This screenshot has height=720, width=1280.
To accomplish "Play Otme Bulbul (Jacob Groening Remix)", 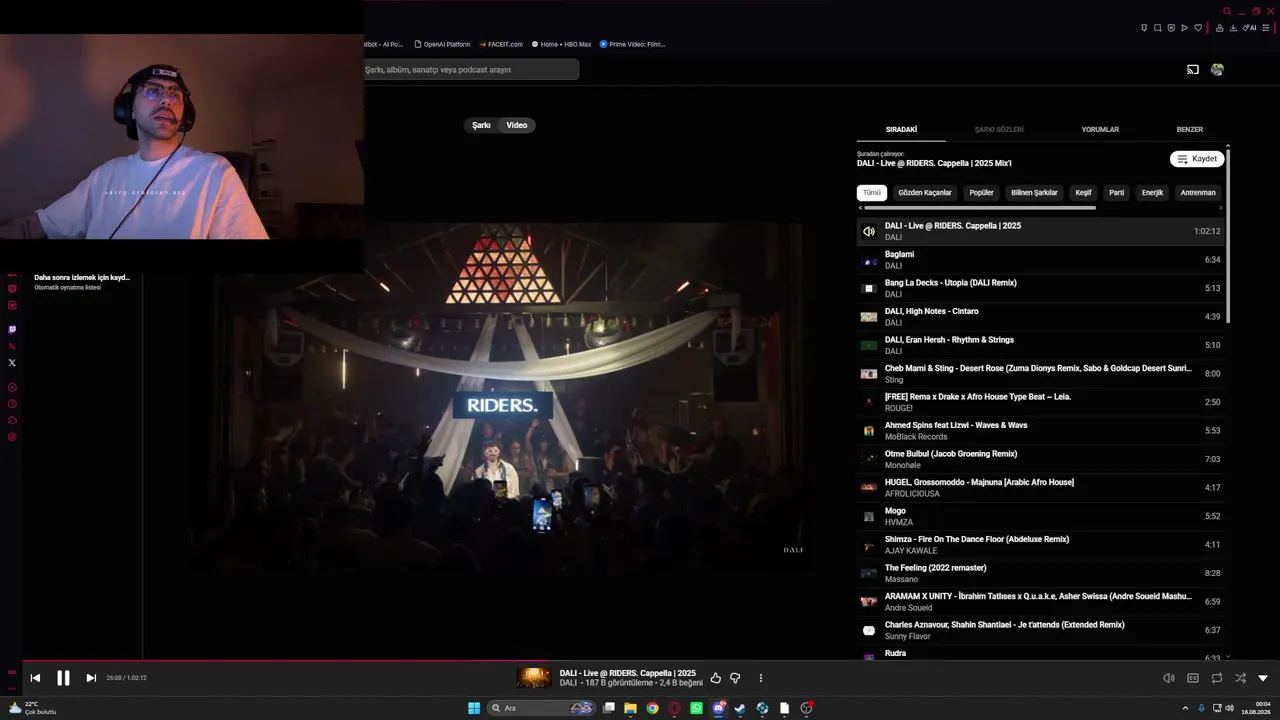I will coord(1040,459).
